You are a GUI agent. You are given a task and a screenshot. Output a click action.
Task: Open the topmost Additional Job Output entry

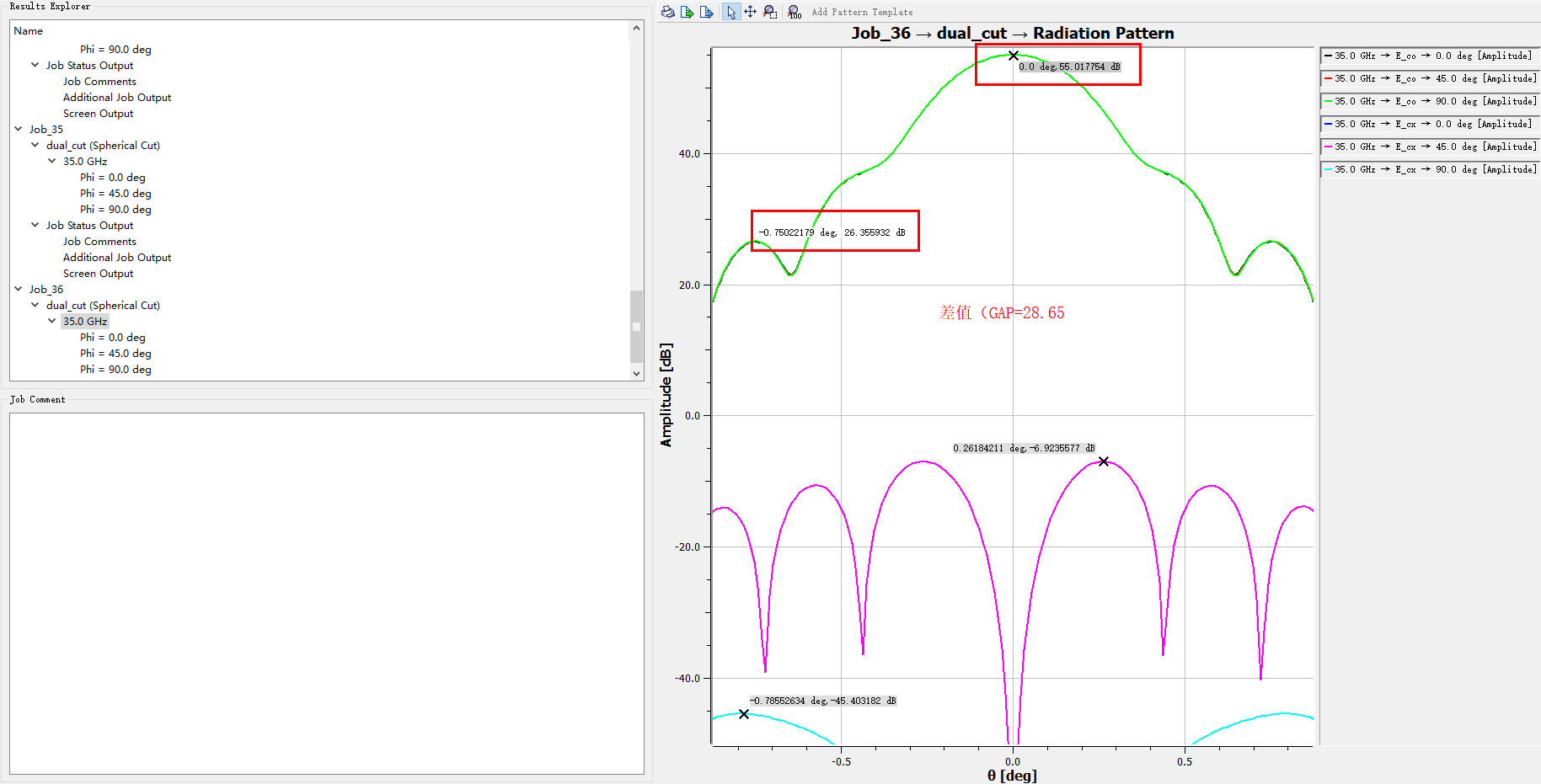click(117, 97)
